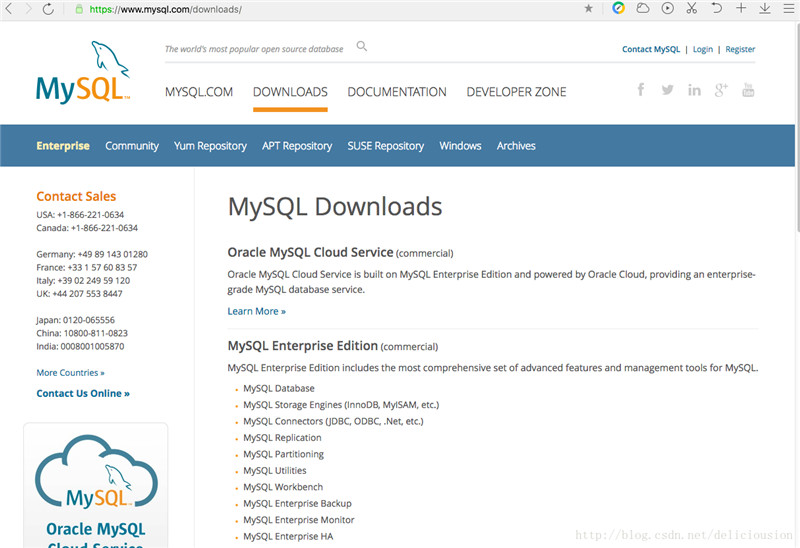Bookmark page with star icon
The width and height of the screenshot is (800, 548).
[588, 8]
